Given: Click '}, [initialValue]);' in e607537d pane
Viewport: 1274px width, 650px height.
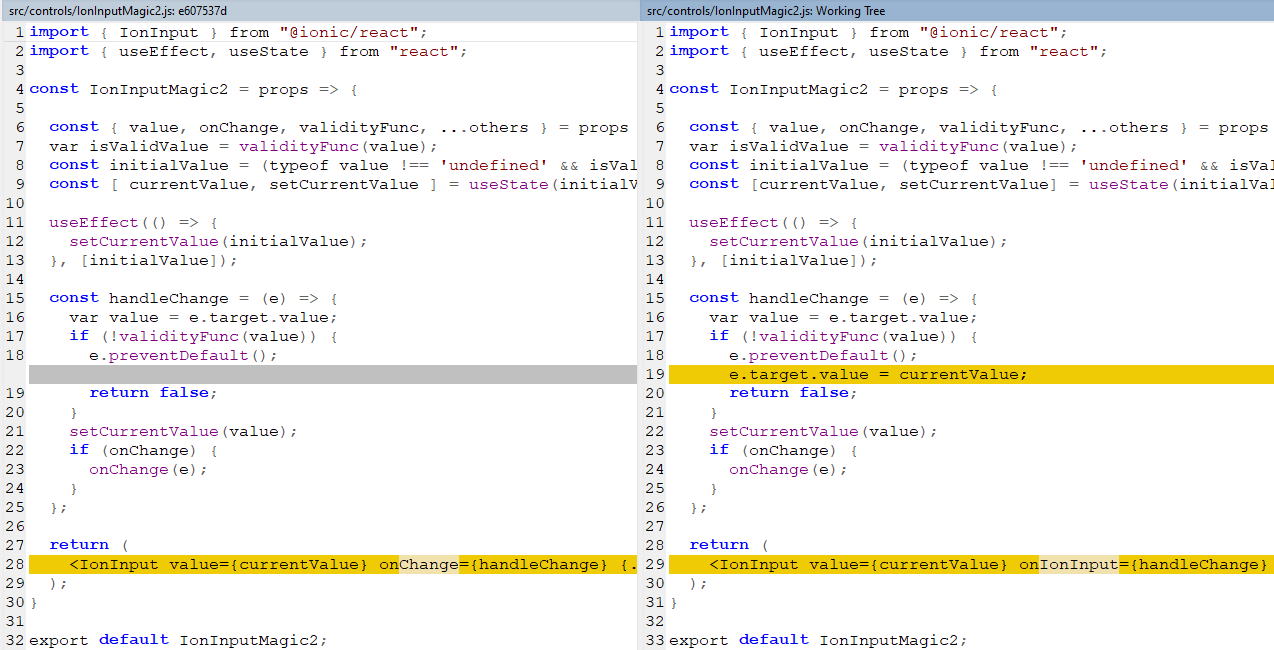Looking at the screenshot, I should pyautogui.click(x=143, y=260).
